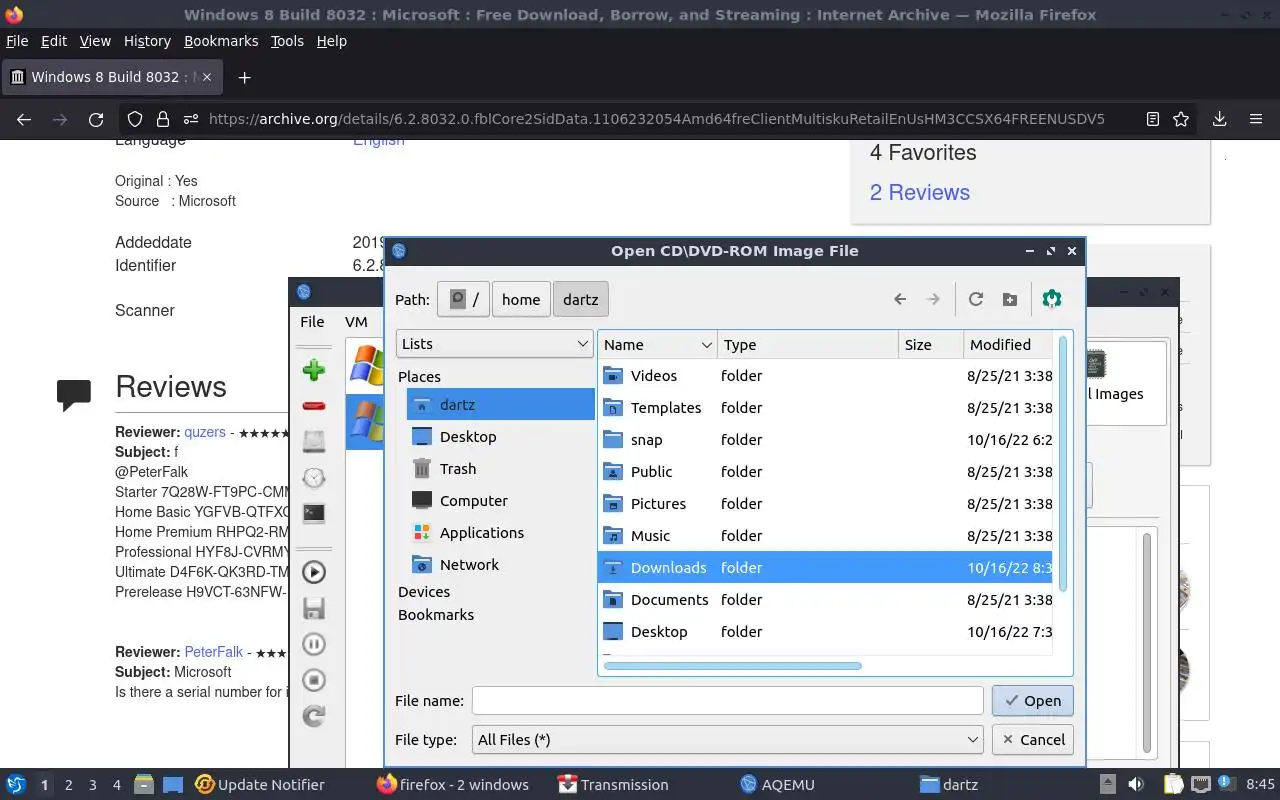Open Firefox downloads panel icon
This screenshot has height=800, width=1280.
pyautogui.click(x=1219, y=119)
